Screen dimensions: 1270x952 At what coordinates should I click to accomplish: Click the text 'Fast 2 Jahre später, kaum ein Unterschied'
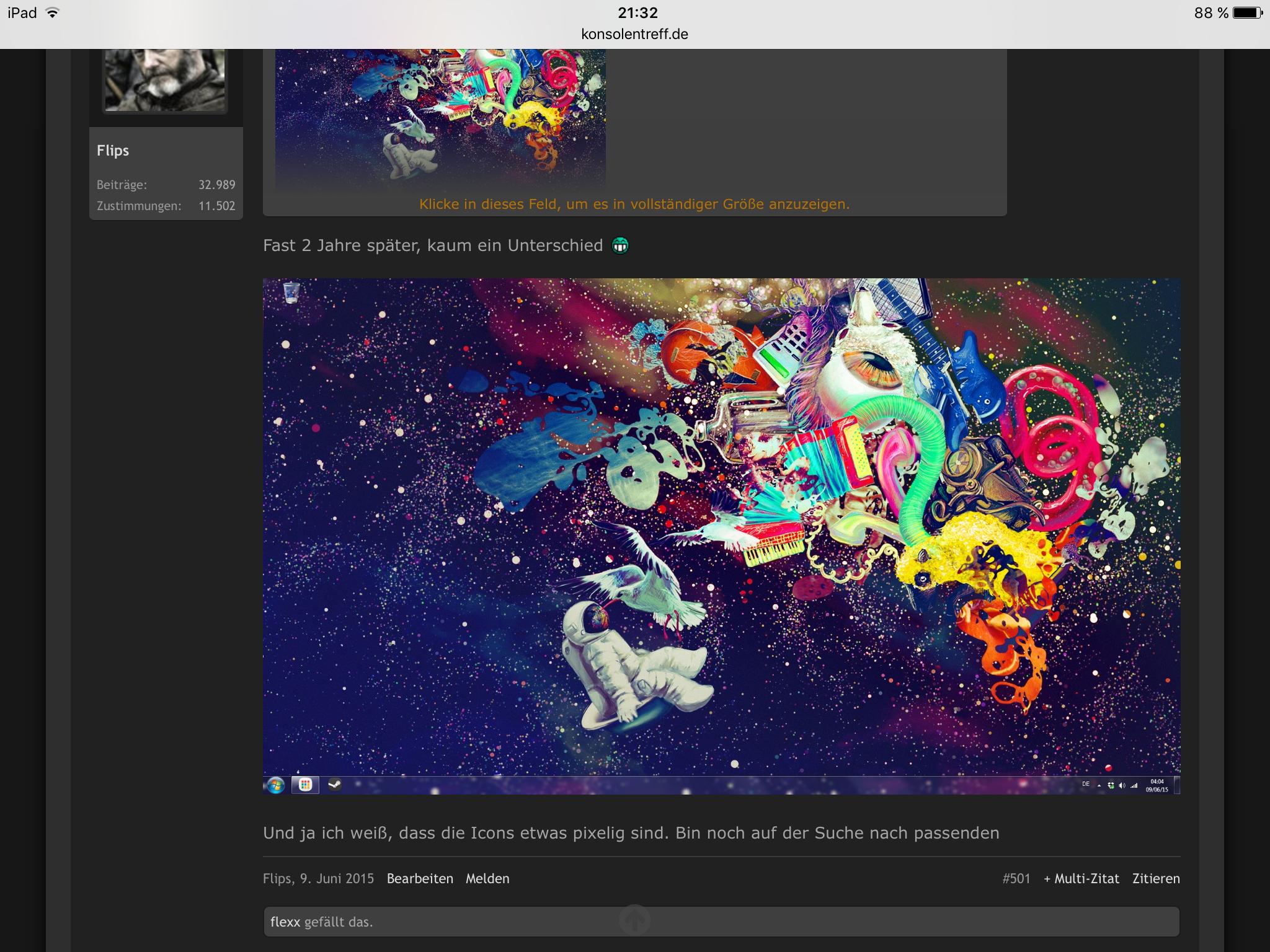coord(433,245)
